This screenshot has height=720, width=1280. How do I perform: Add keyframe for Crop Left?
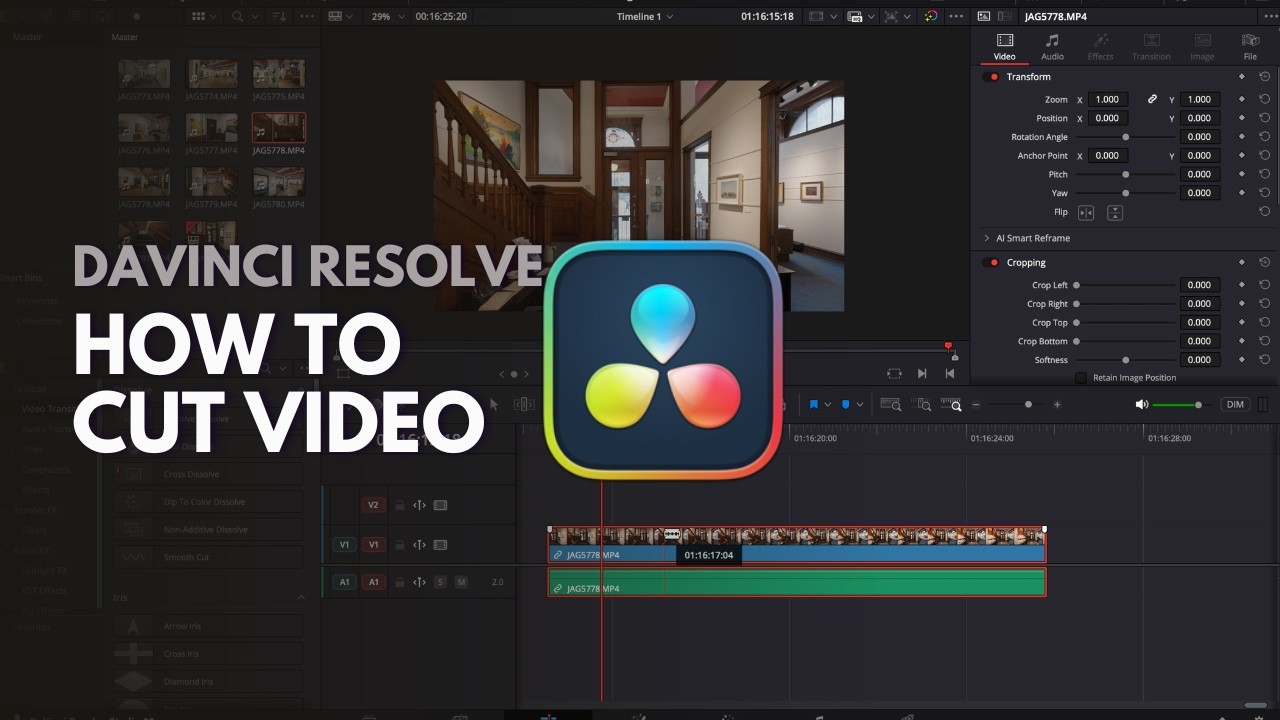click(1241, 285)
